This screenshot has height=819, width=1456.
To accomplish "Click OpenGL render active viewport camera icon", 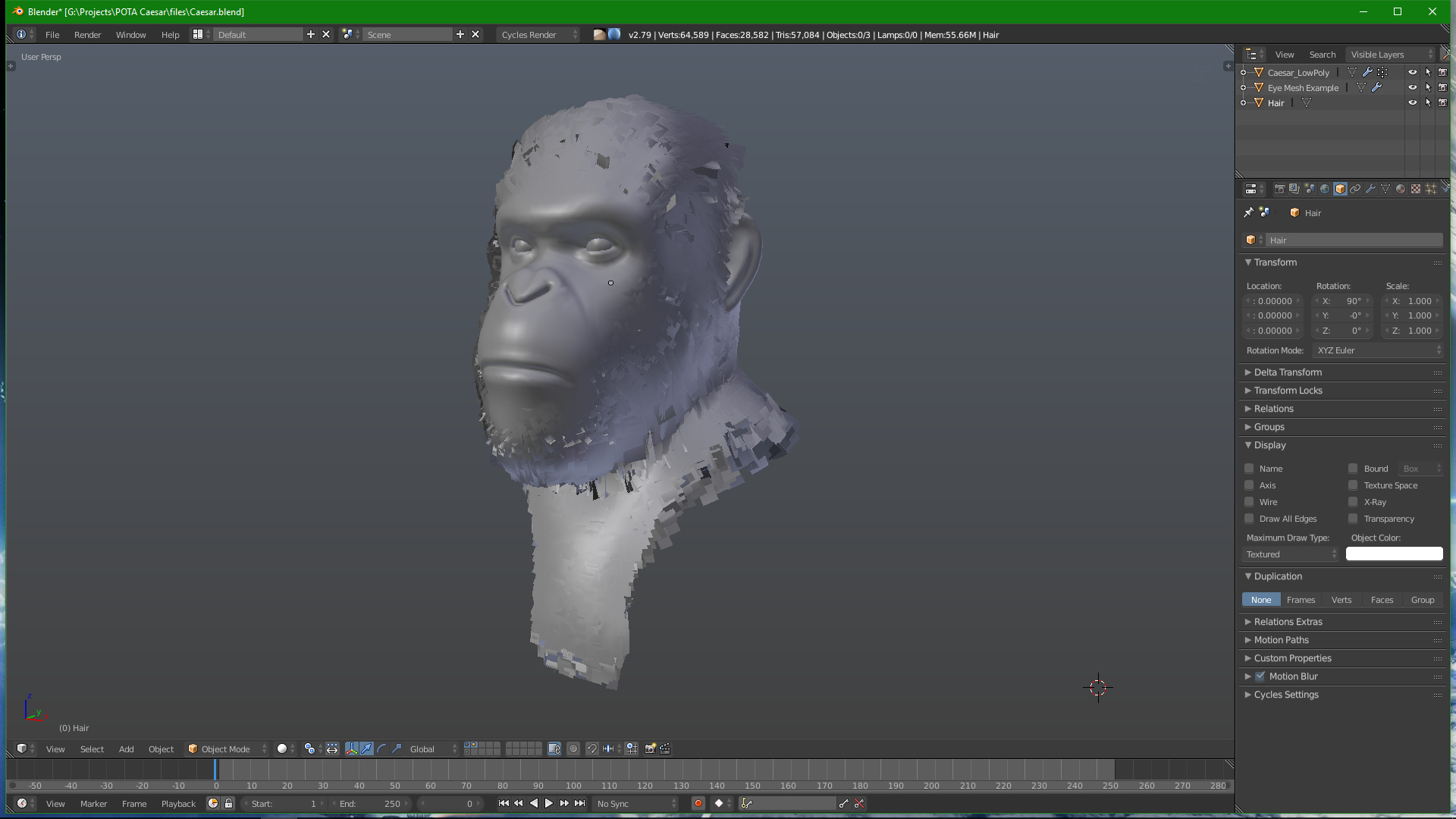I will pos(650,748).
